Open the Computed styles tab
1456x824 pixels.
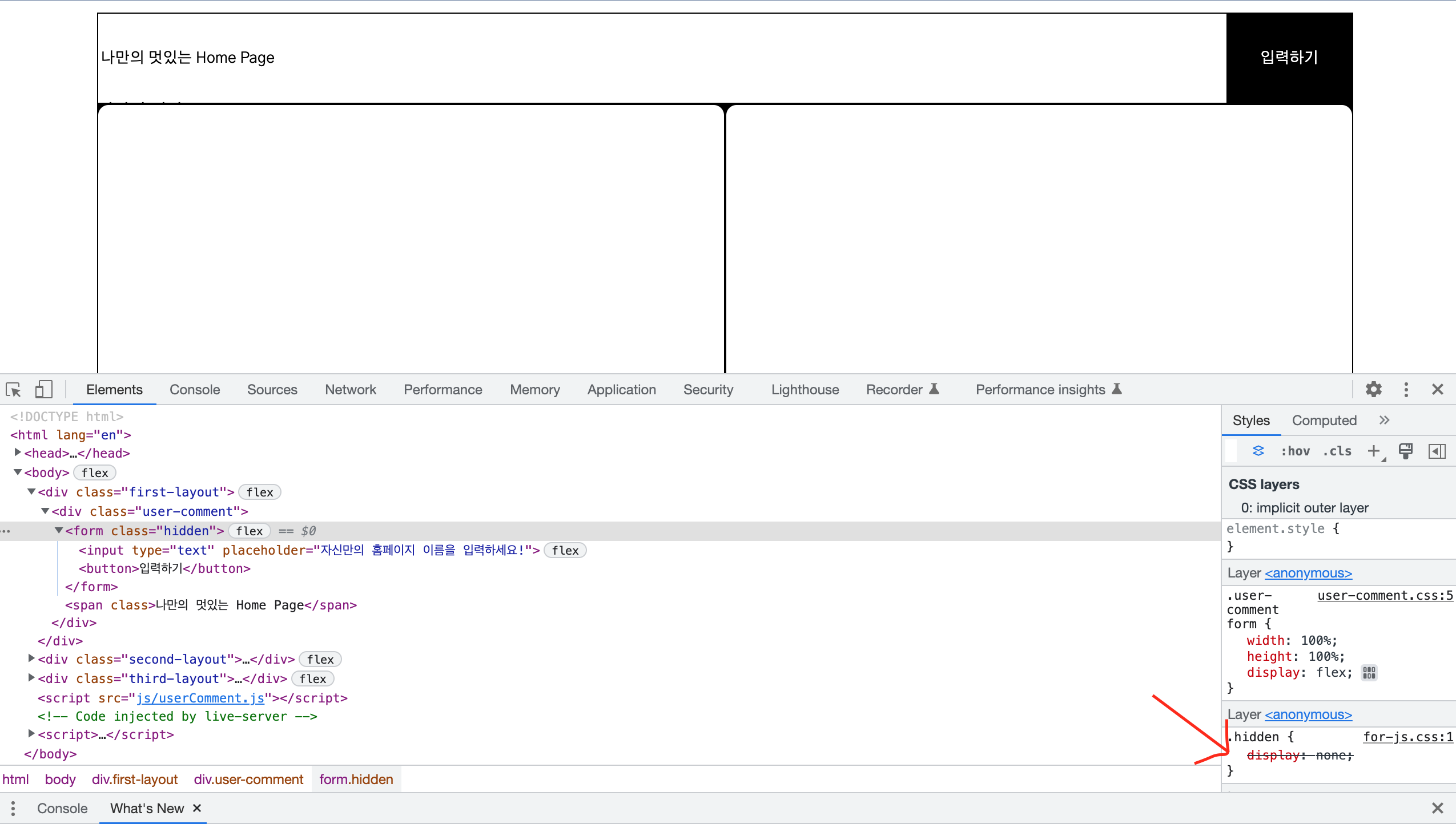[x=1324, y=421]
